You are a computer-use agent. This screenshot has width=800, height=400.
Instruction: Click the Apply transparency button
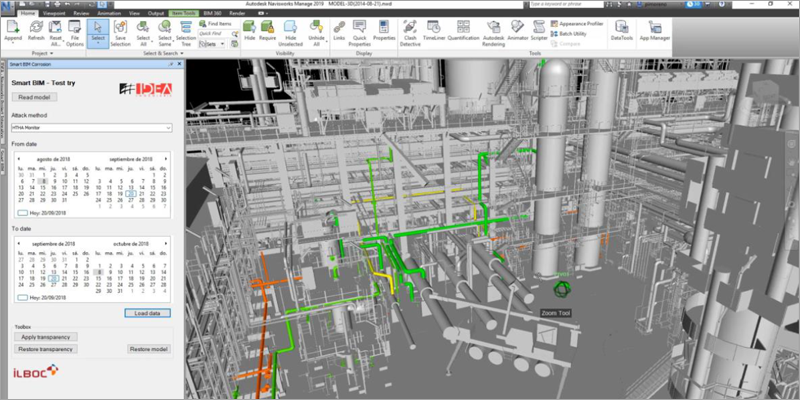point(46,337)
